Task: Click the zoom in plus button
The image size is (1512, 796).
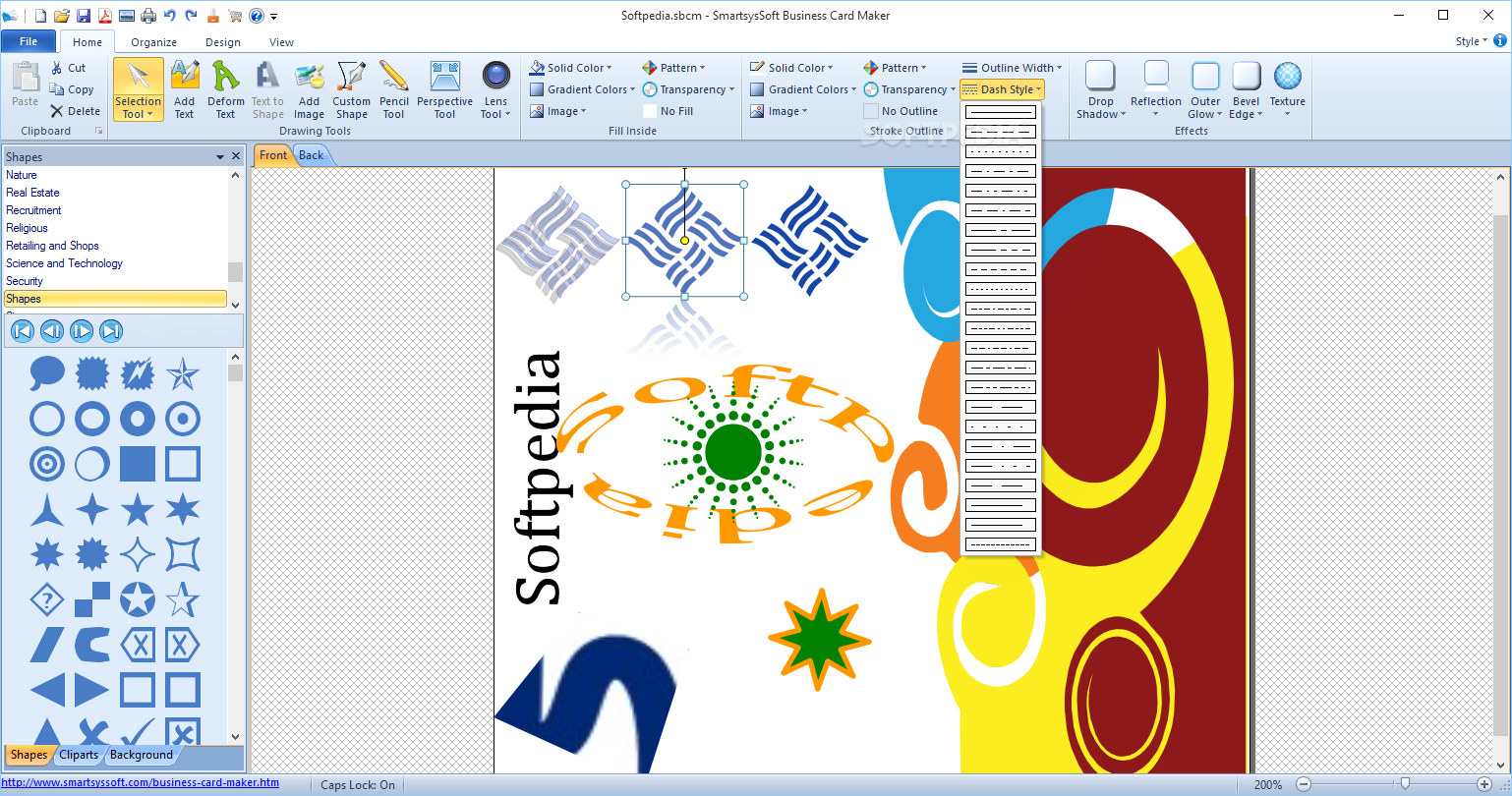Action: tap(1484, 784)
